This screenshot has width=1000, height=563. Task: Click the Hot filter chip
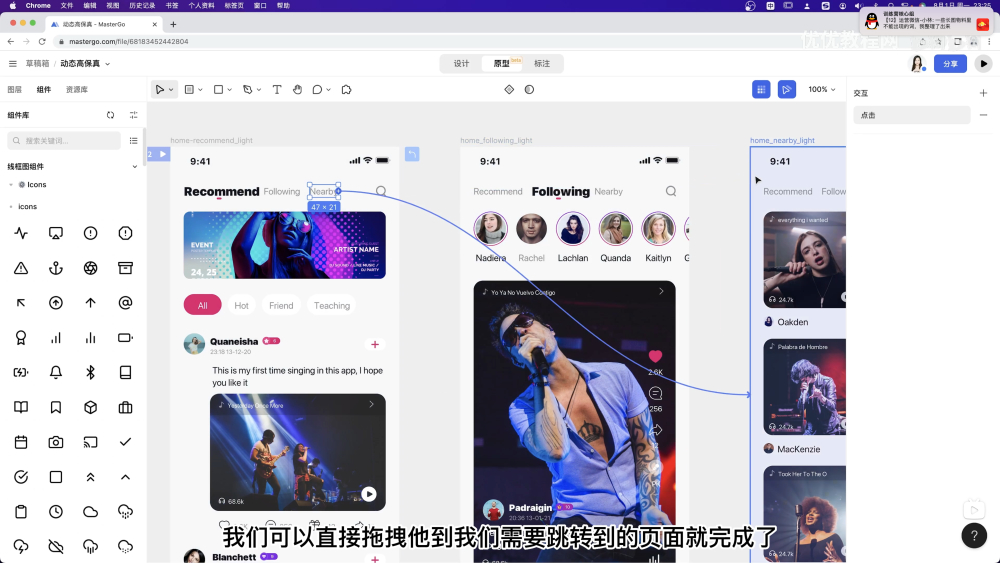pos(241,305)
